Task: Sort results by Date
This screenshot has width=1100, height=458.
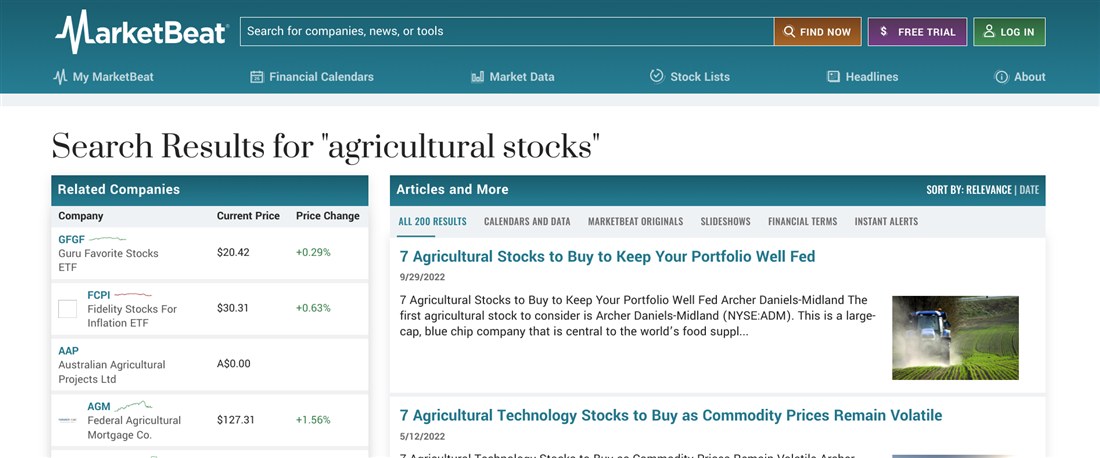Action: pyautogui.click(x=1029, y=190)
